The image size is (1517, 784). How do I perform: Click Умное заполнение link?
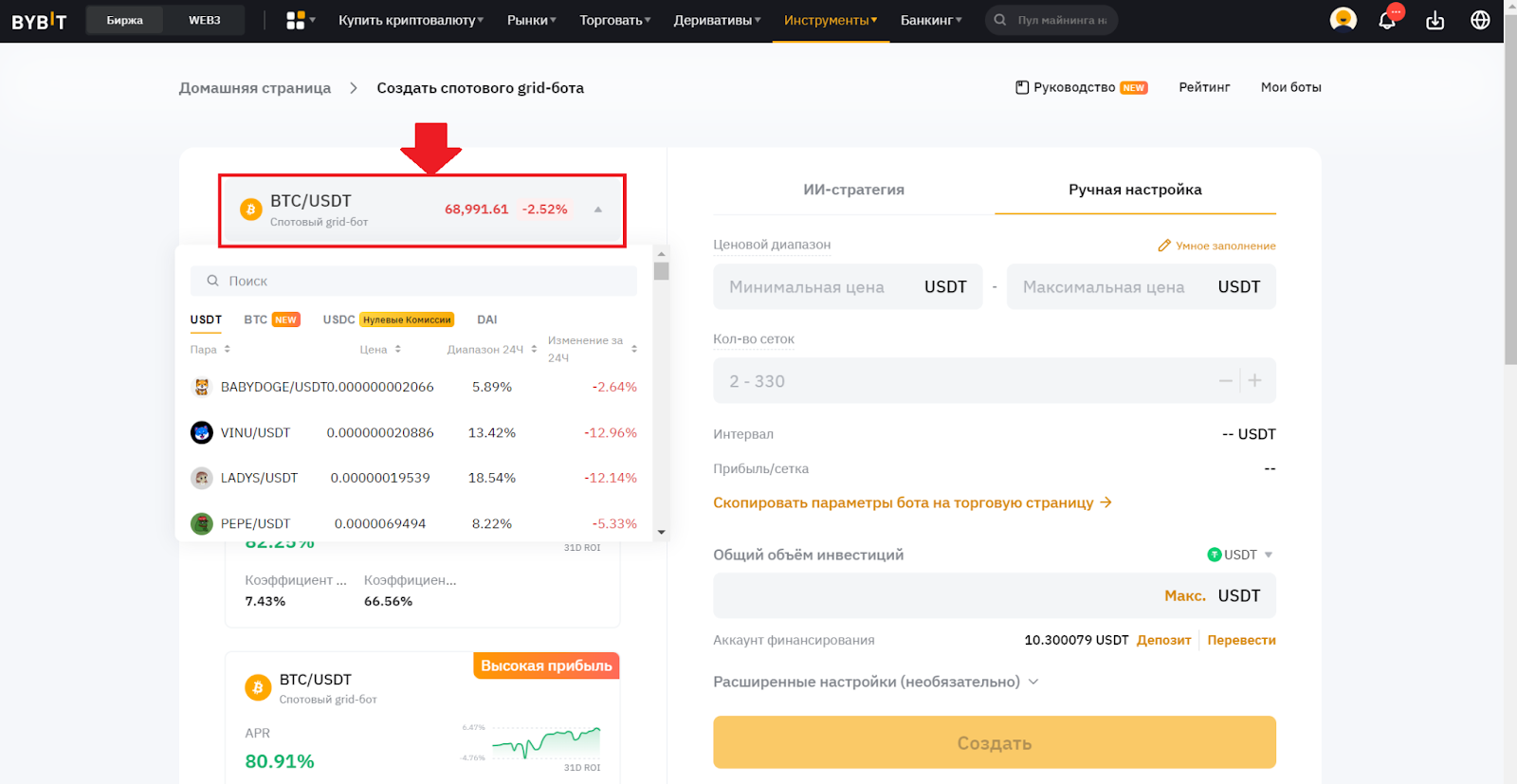tap(1226, 246)
